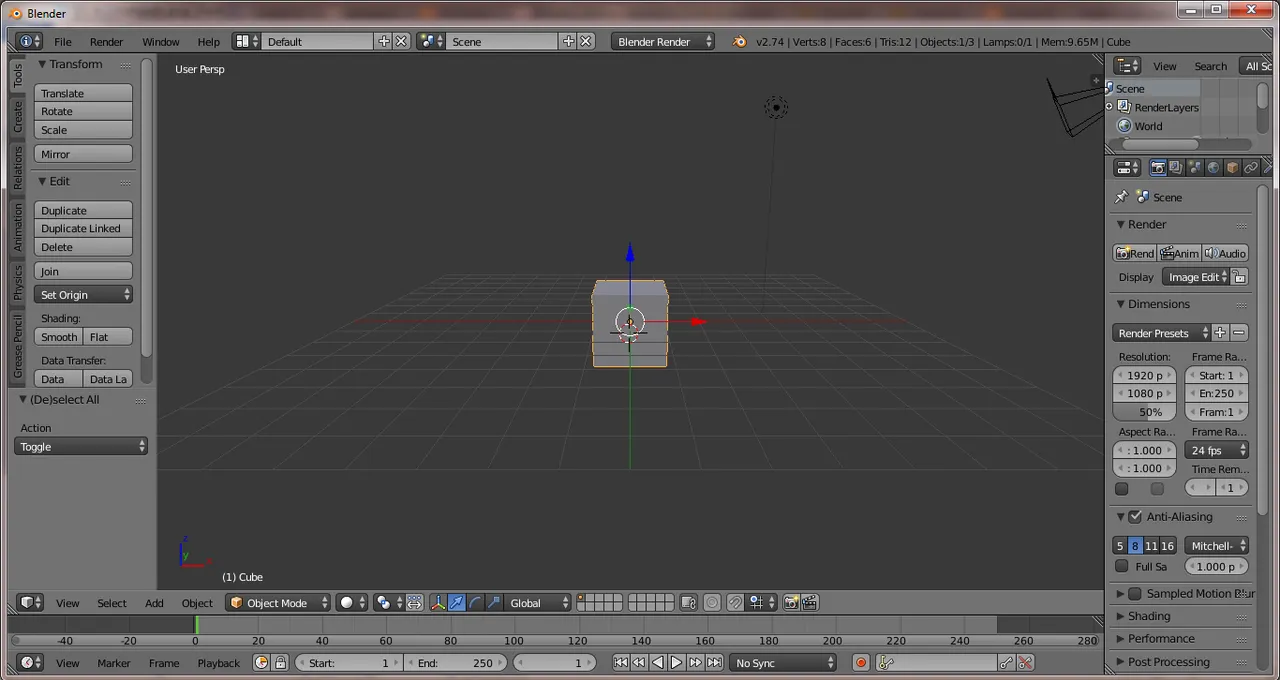The height and width of the screenshot is (680, 1280).
Task: Select the Object properties cube icon
Action: (1232, 168)
